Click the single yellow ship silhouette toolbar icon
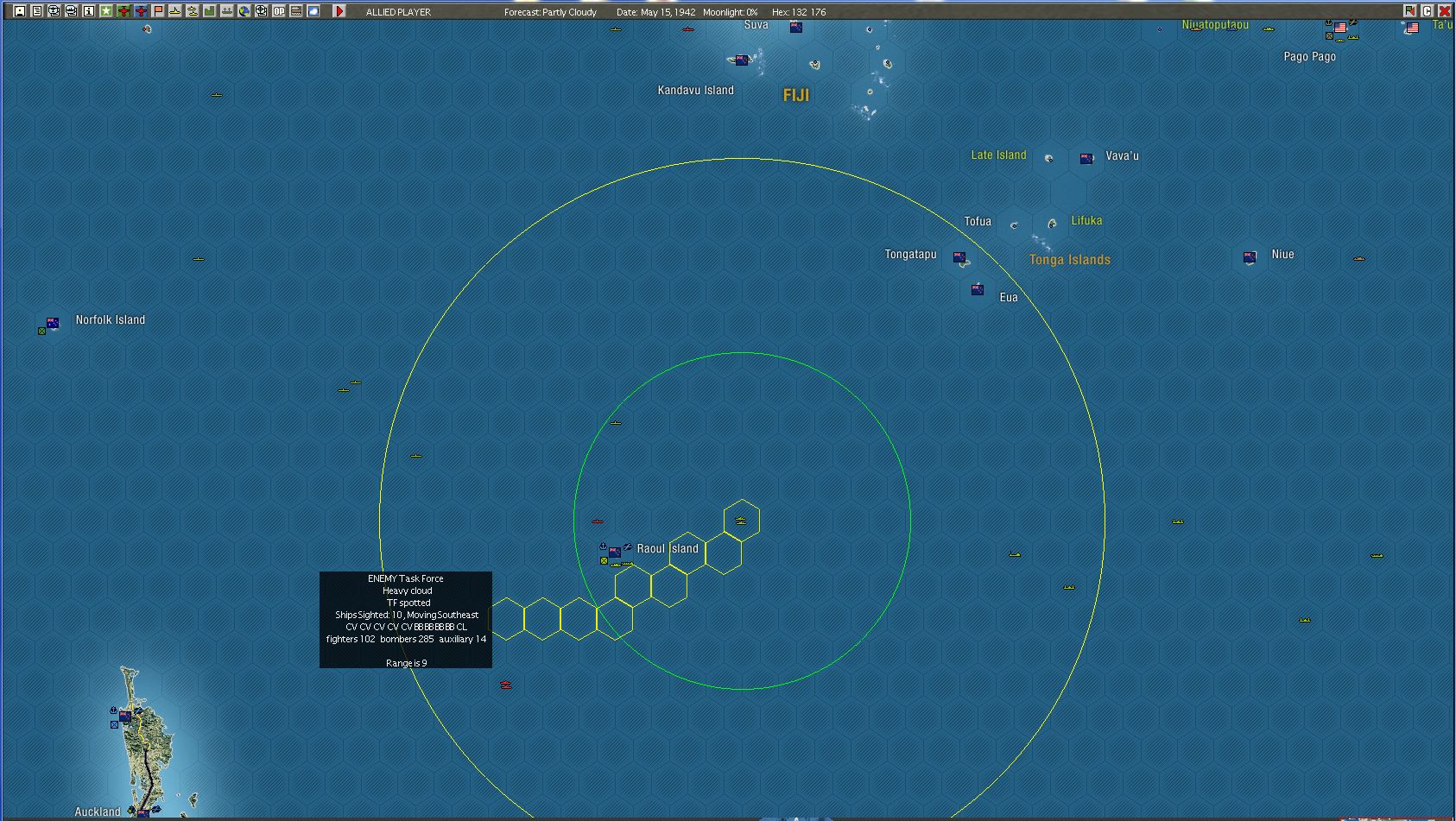1456x821 pixels. 175,11
